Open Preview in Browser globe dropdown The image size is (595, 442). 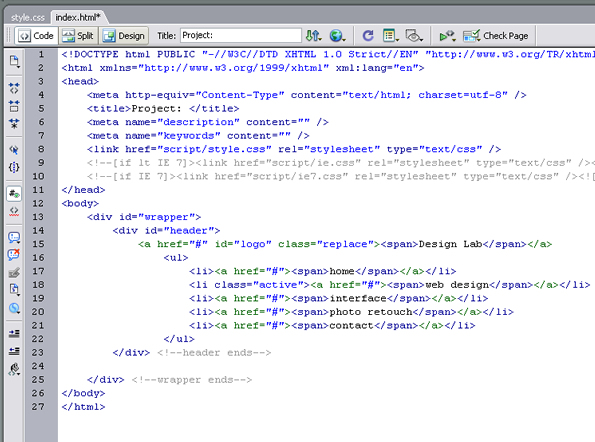tap(337, 36)
